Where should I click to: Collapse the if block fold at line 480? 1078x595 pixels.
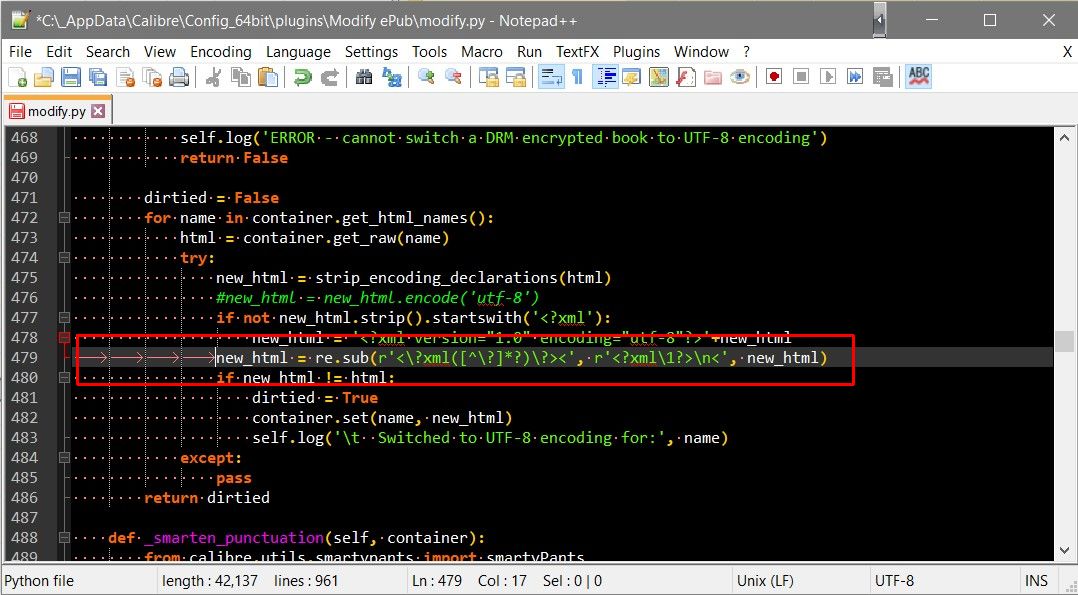coord(64,378)
